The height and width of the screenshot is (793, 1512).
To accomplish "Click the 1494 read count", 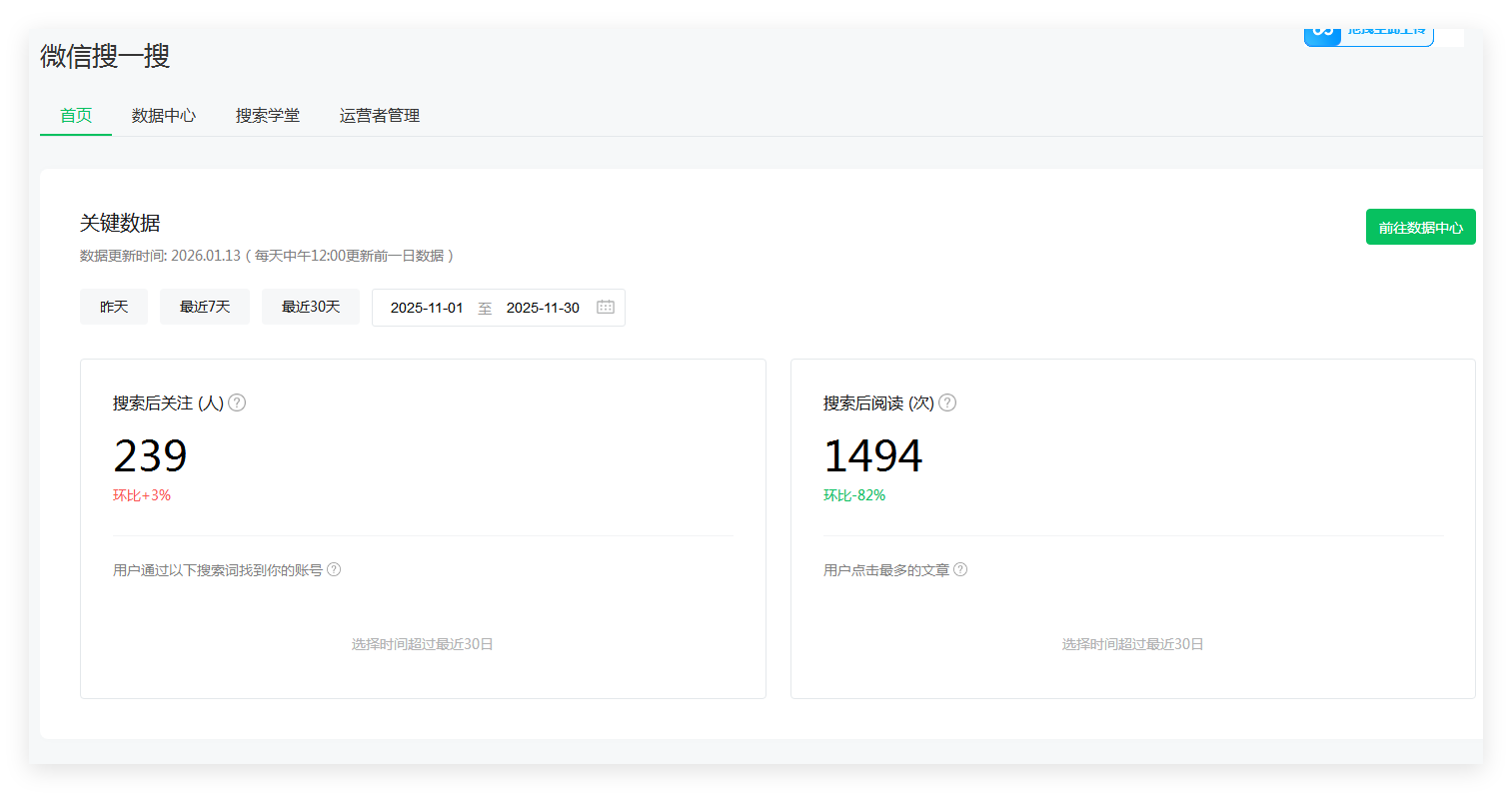I will [872, 455].
